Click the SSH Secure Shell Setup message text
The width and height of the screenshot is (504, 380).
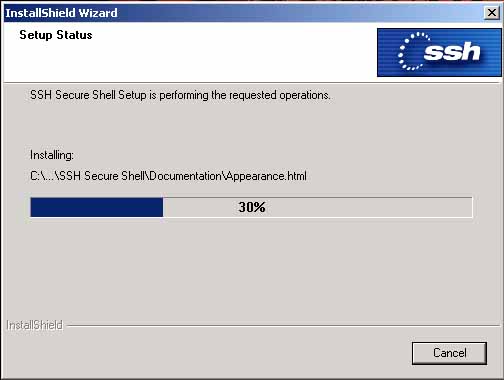point(180,95)
